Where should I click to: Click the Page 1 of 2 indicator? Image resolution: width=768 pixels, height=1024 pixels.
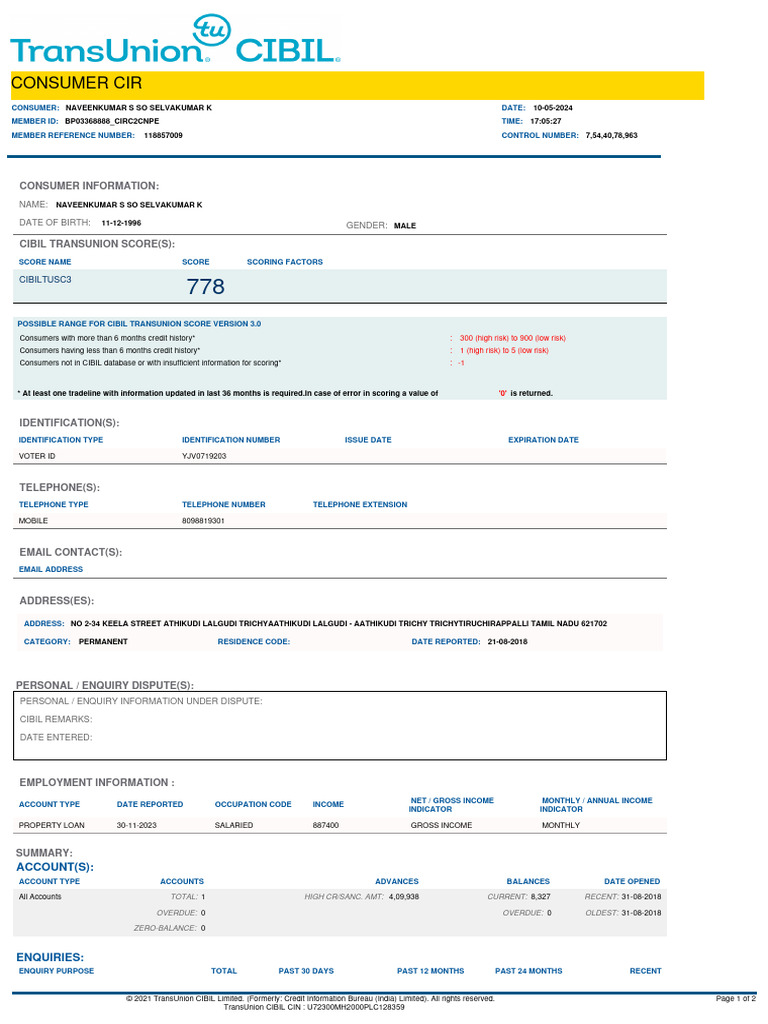(x=736, y=999)
